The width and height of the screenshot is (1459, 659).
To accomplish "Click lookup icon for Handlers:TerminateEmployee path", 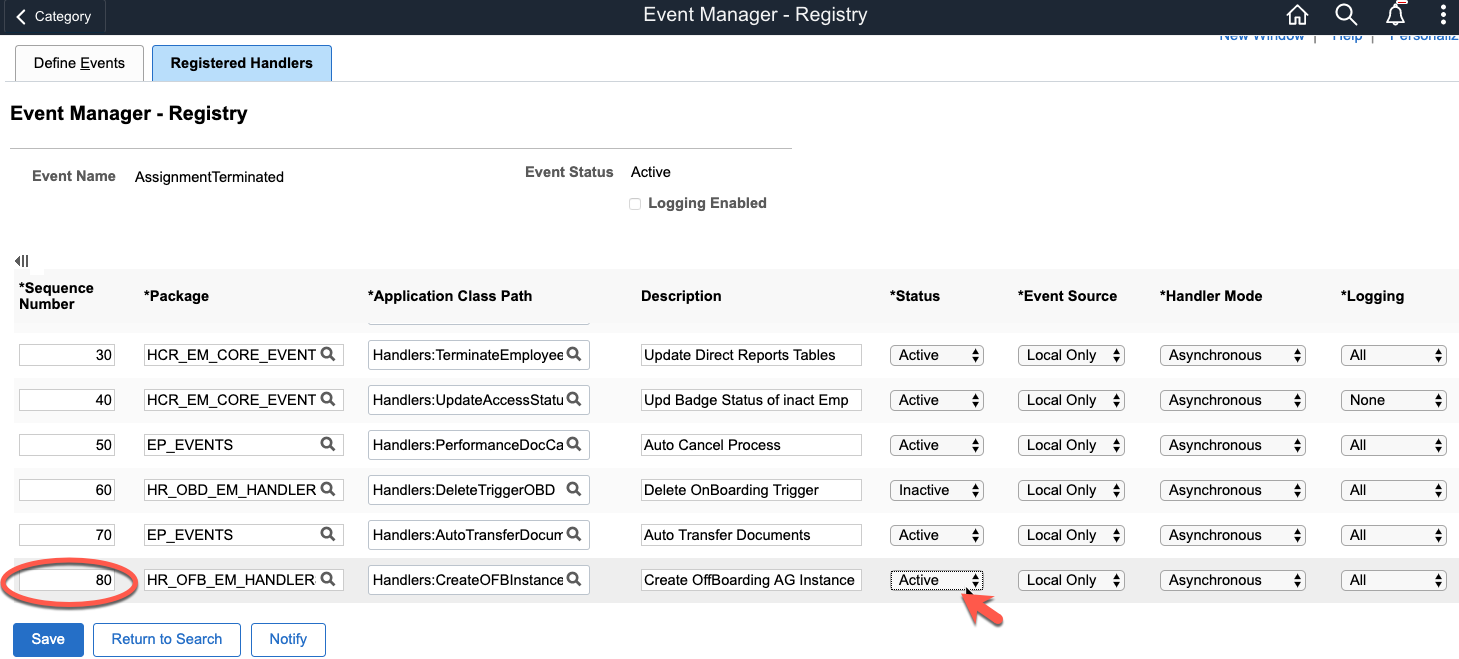I will coord(574,354).
